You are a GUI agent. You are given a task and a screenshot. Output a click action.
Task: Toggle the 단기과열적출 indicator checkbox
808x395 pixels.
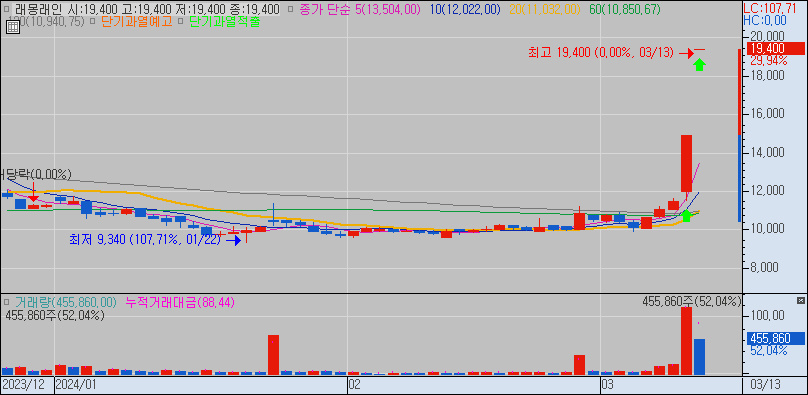click(180, 22)
